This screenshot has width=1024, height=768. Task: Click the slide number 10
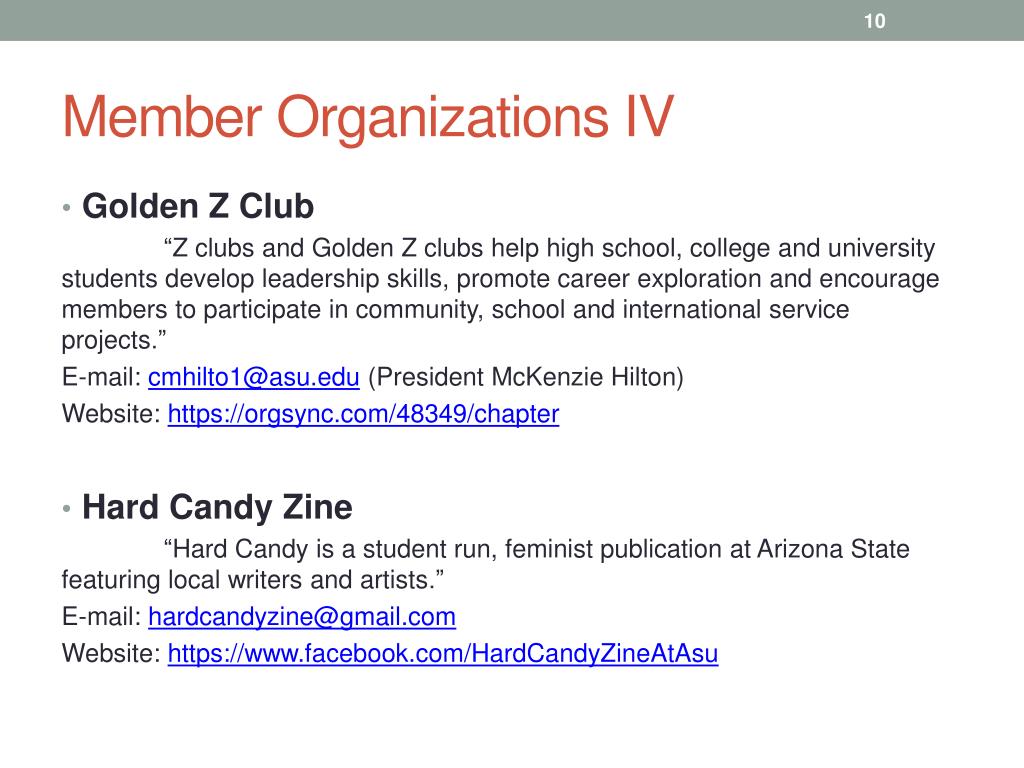874,21
